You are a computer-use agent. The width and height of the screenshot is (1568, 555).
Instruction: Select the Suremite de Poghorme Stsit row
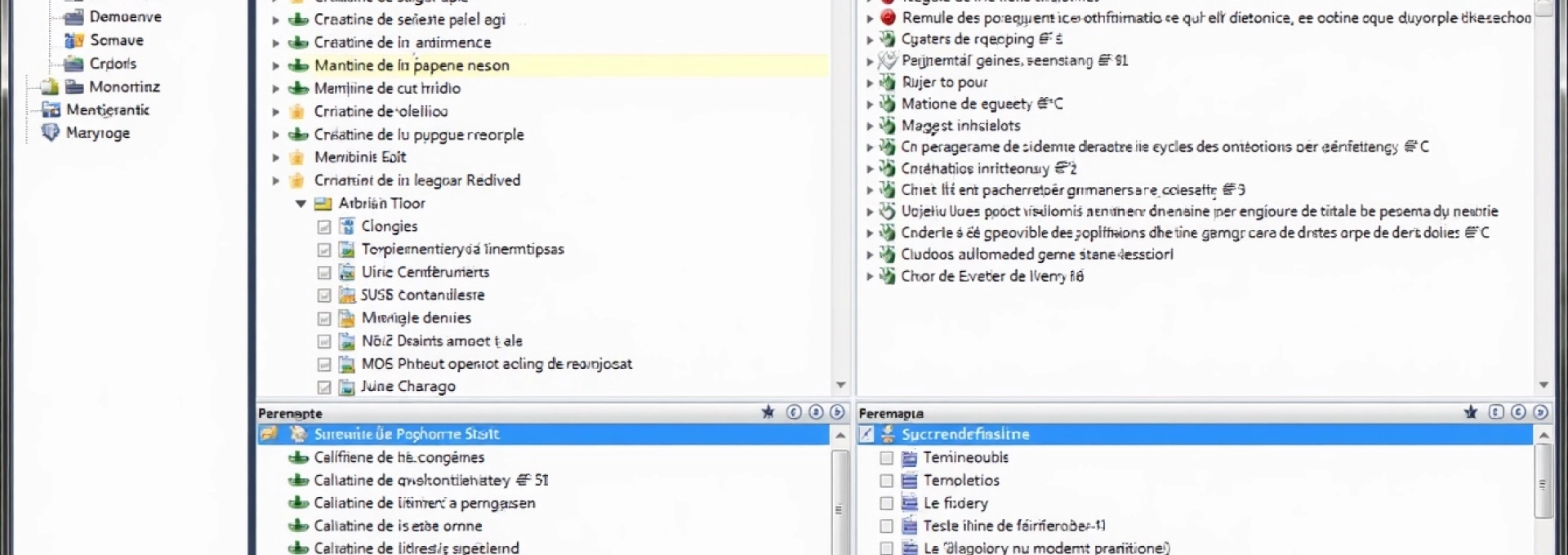coord(543,434)
